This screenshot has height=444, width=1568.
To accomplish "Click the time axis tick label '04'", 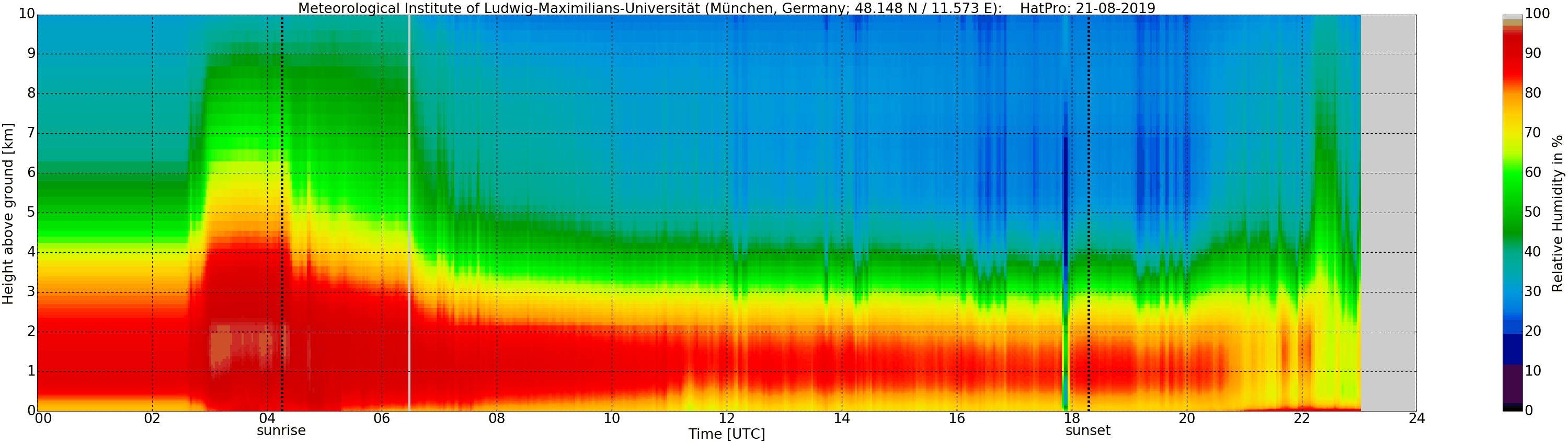I will (267, 418).
